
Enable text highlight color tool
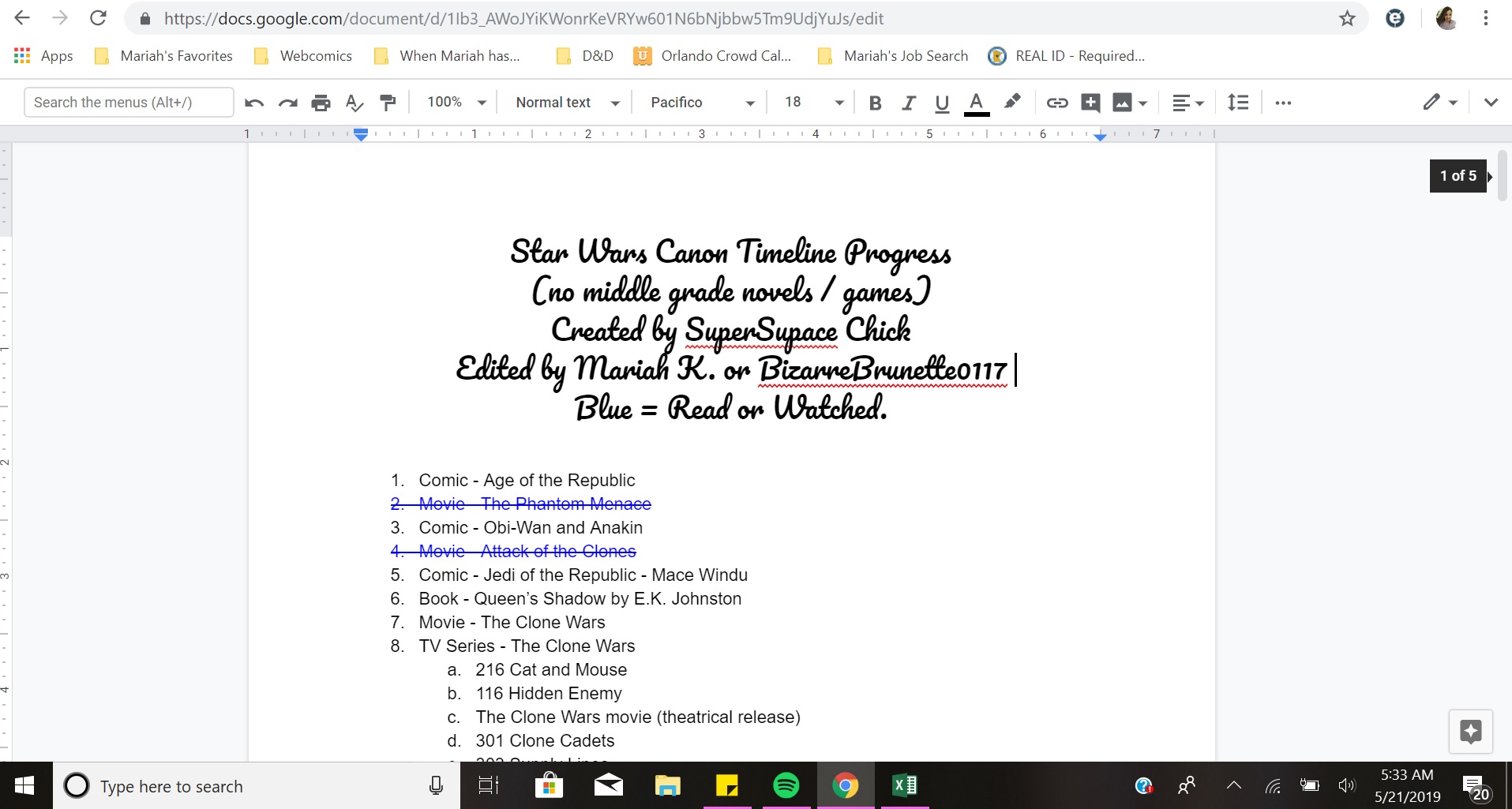pos(1013,102)
